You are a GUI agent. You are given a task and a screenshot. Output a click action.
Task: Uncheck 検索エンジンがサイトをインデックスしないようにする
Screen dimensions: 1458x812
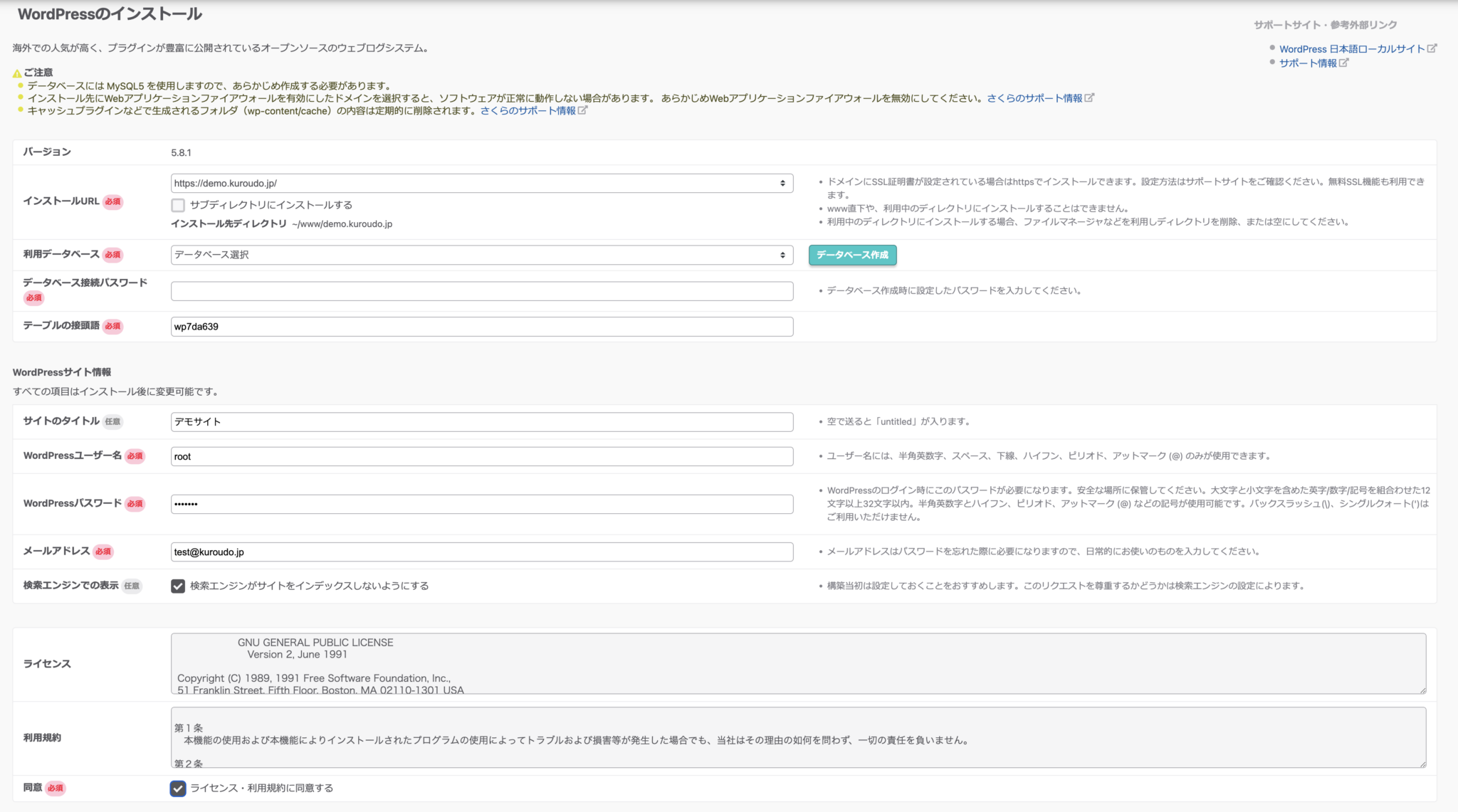[x=178, y=586]
